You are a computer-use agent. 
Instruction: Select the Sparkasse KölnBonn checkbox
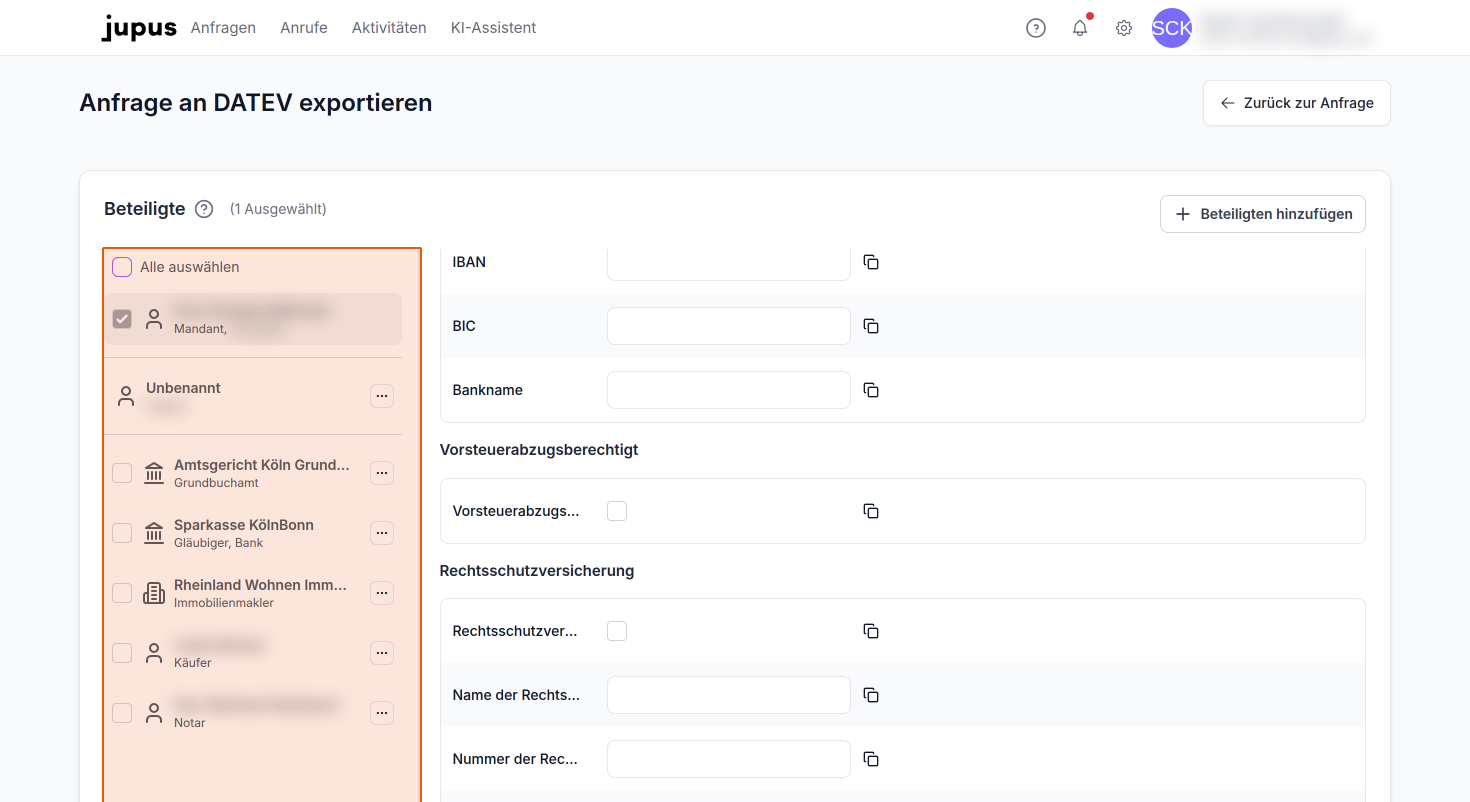tap(122, 533)
